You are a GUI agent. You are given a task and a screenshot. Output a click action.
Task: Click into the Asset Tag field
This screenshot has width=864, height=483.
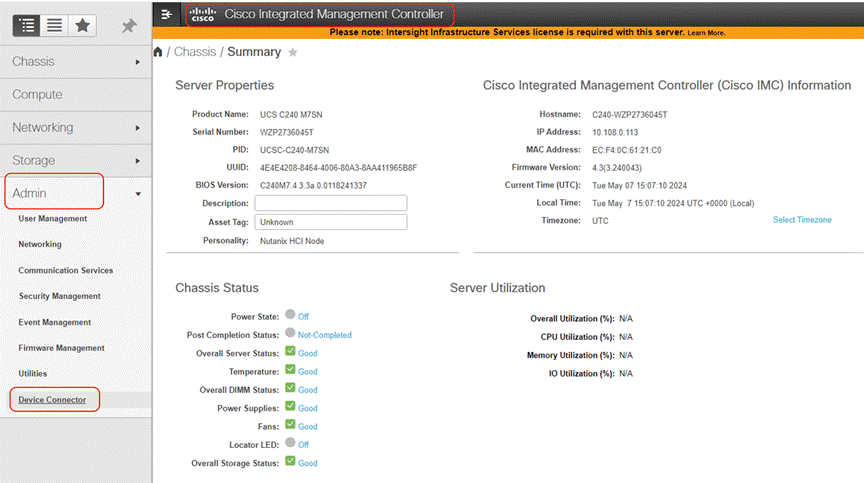(331, 222)
